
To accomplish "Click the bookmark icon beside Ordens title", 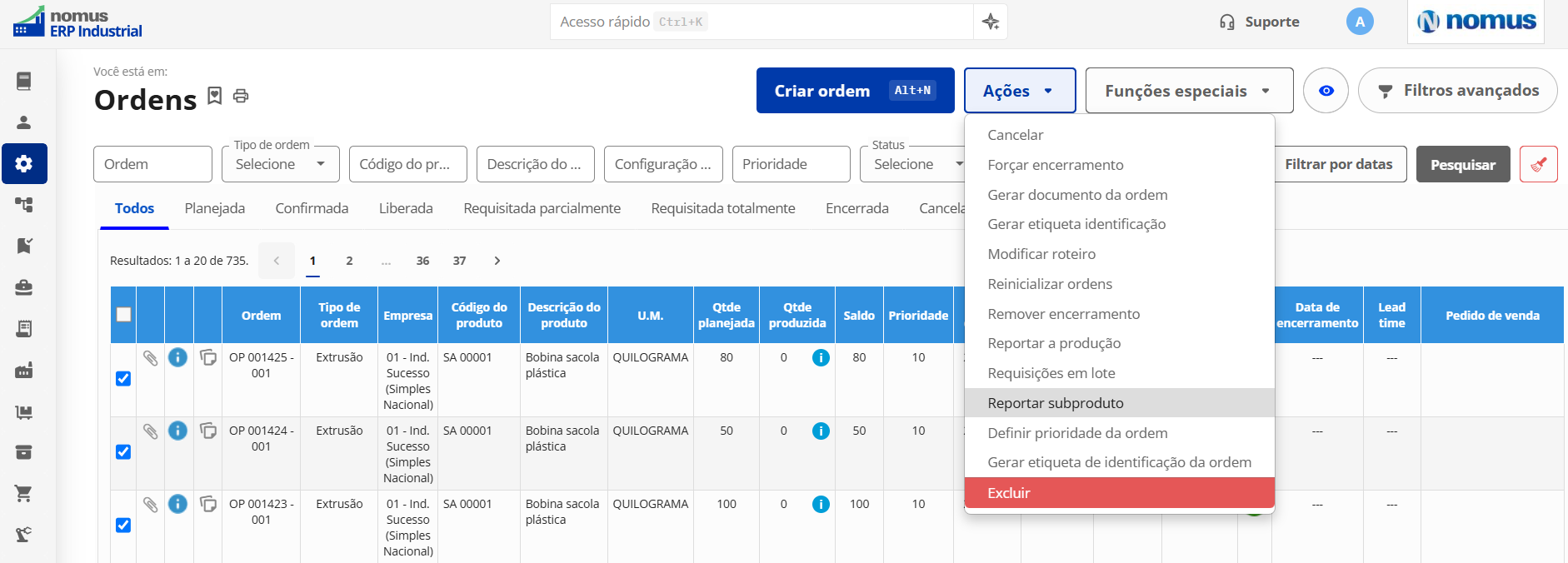I will click(x=215, y=96).
